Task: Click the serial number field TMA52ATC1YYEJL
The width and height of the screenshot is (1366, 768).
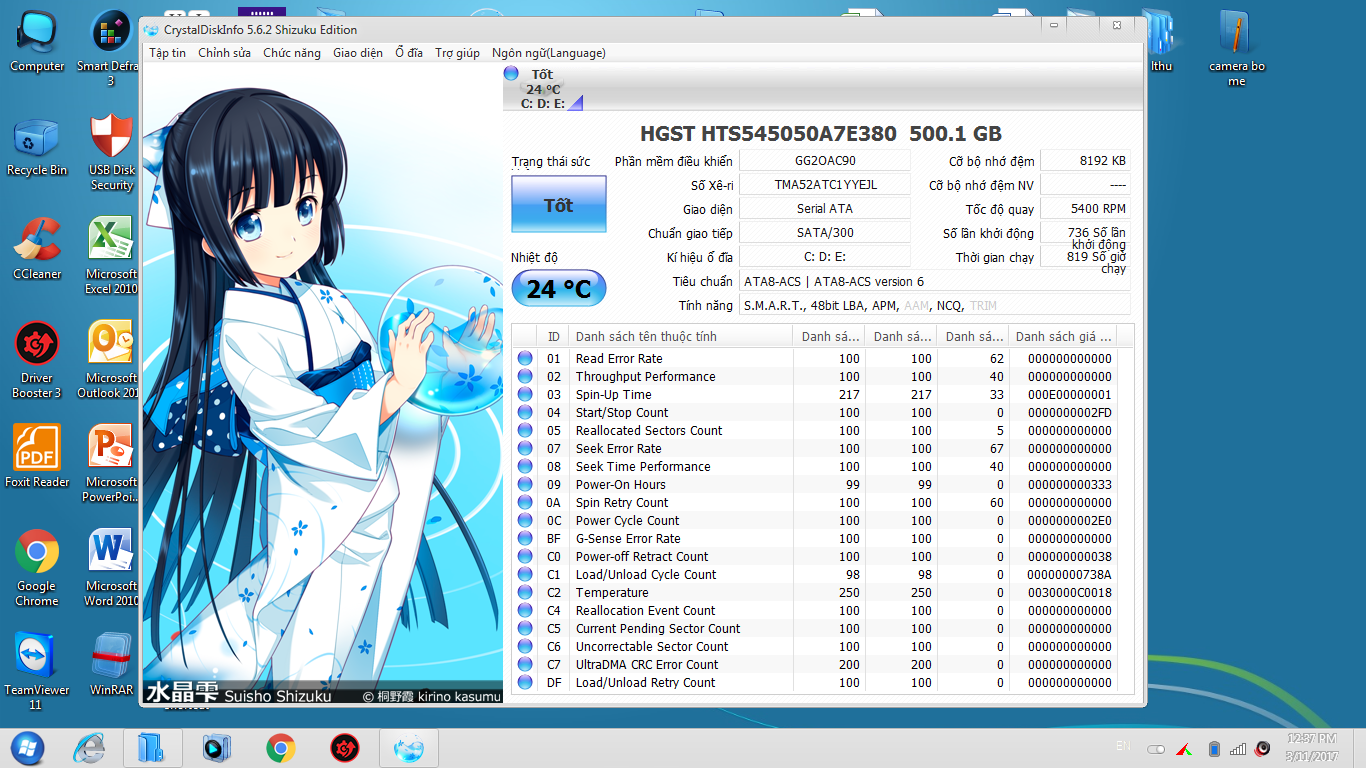Action: coord(825,185)
